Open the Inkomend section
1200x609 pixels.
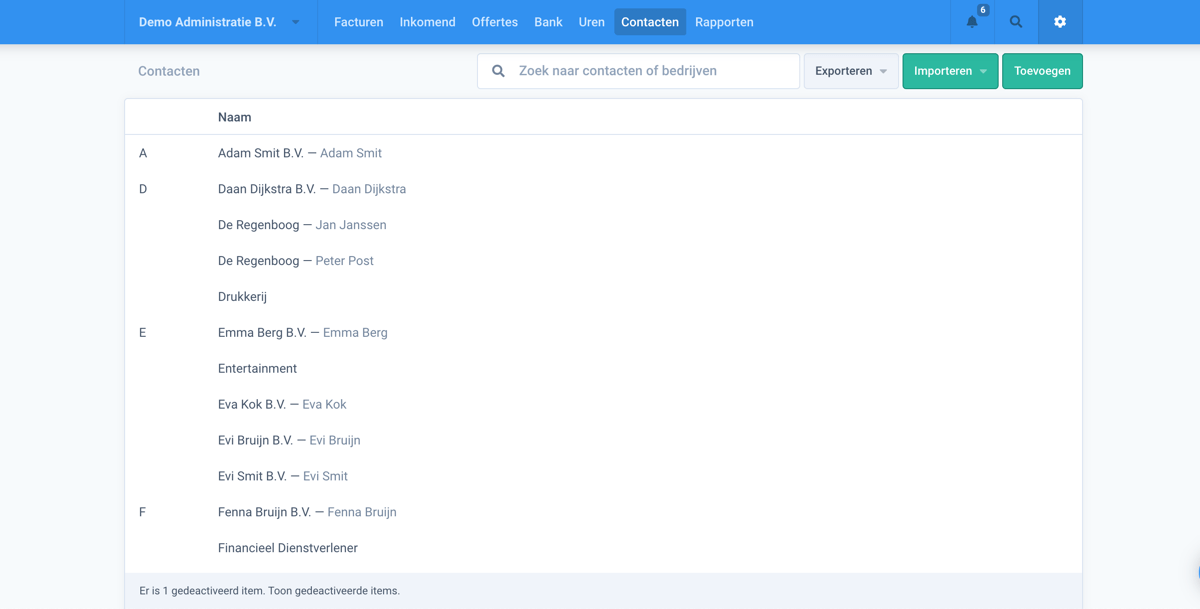pos(427,21)
